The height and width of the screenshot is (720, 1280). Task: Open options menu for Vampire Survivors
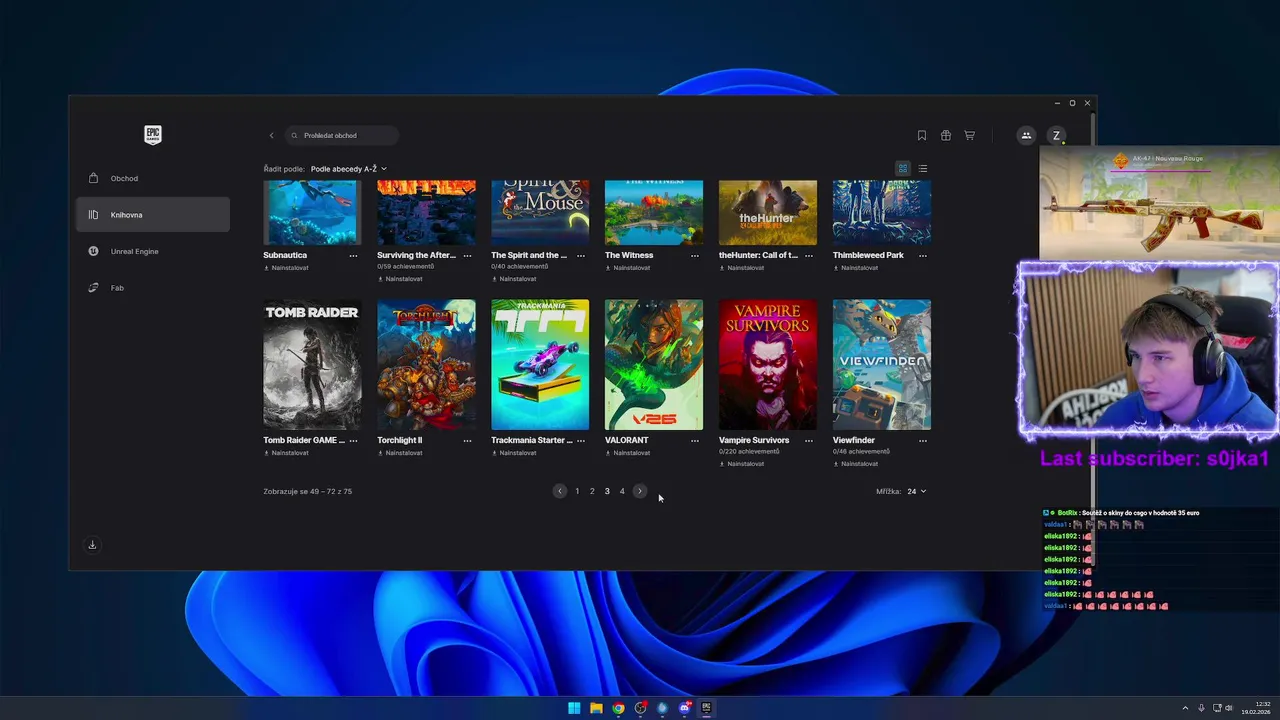(x=809, y=441)
